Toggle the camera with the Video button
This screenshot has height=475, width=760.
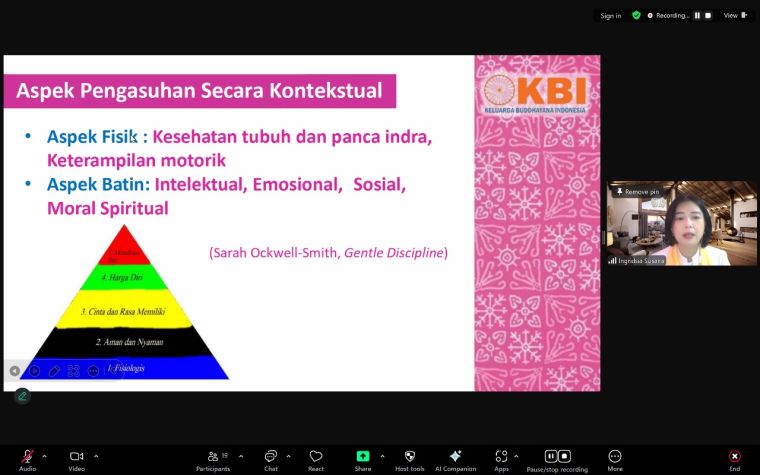(x=76, y=457)
